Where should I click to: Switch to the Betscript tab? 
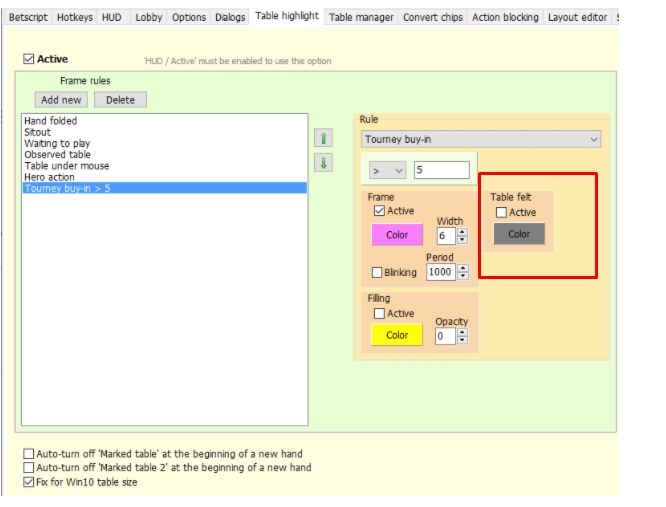(28, 17)
